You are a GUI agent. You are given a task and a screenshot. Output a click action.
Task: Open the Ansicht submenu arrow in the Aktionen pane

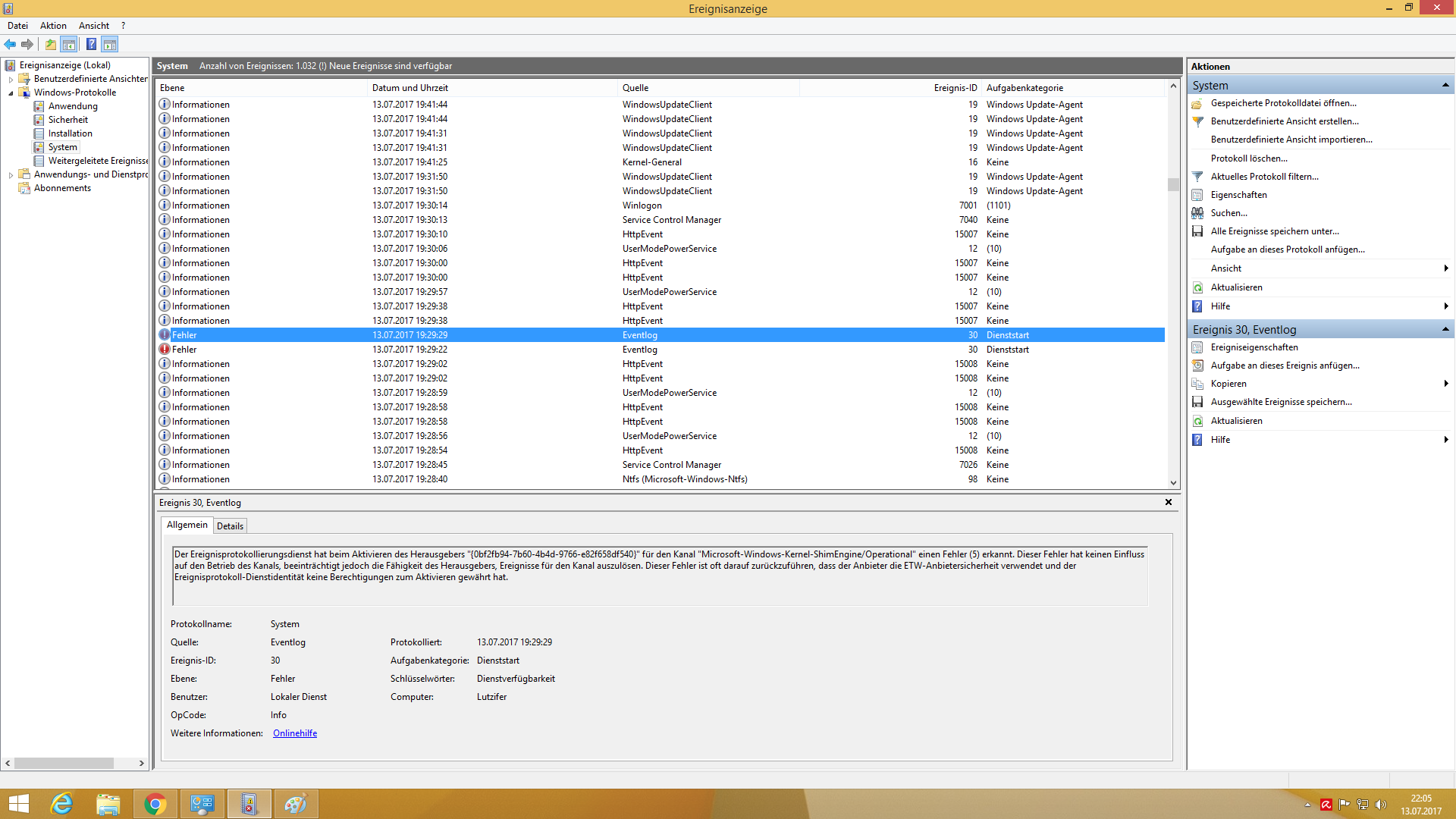[x=1445, y=268]
